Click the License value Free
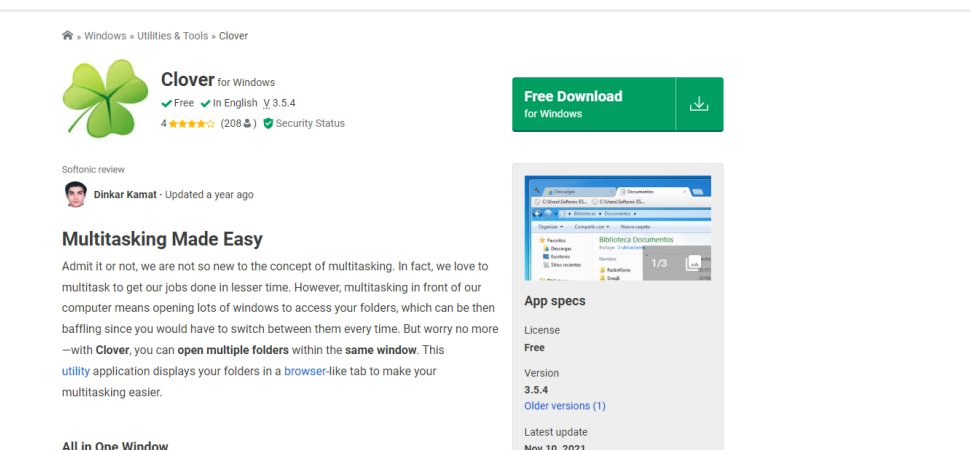The height and width of the screenshot is (450, 970). coord(534,348)
